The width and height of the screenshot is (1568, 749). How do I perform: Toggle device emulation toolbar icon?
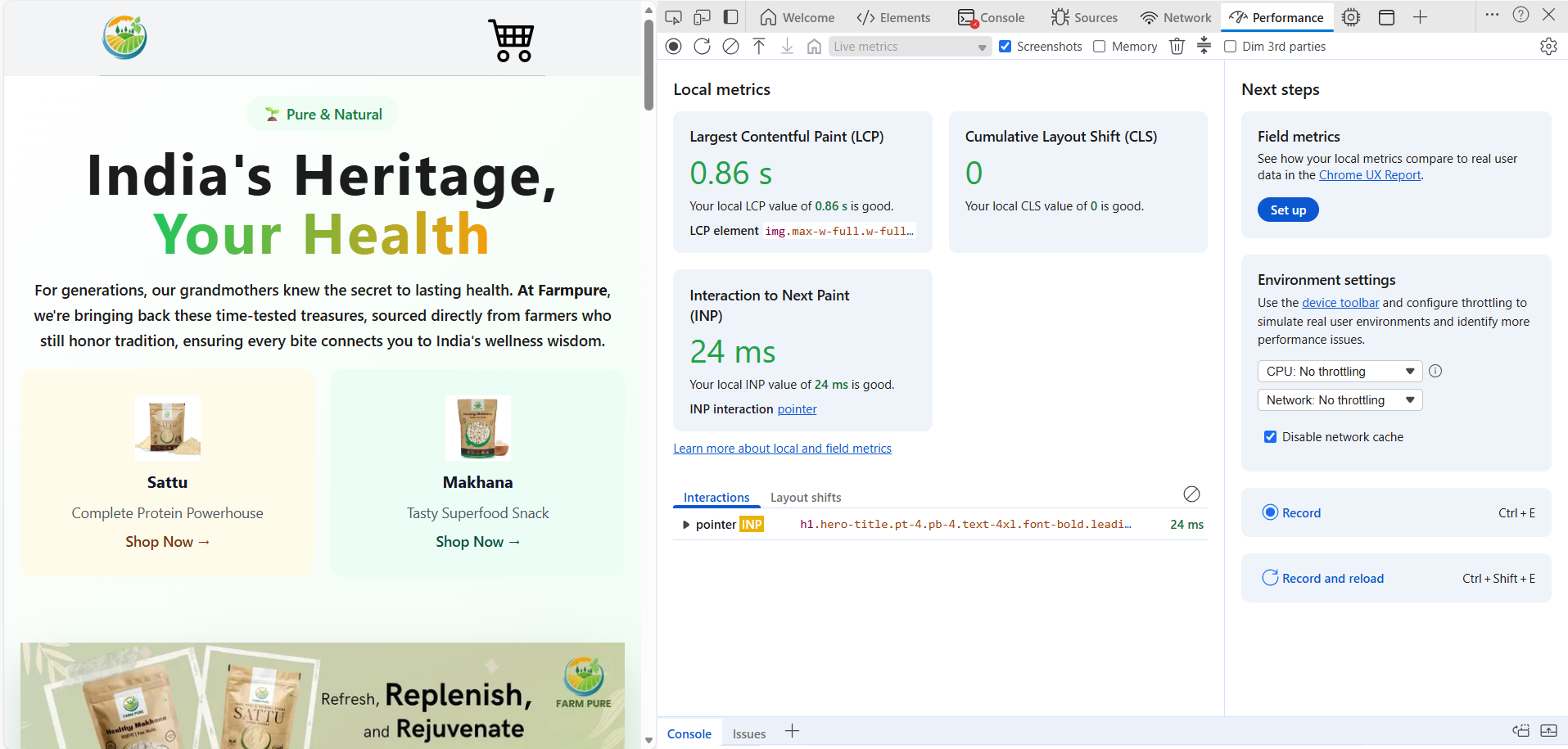pyautogui.click(x=702, y=17)
